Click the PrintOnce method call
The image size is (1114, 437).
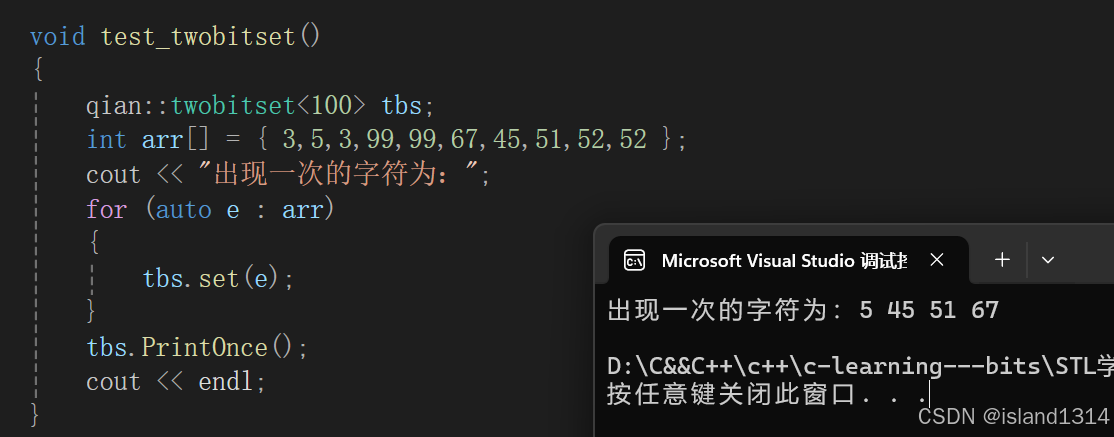click(x=204, y=348)
